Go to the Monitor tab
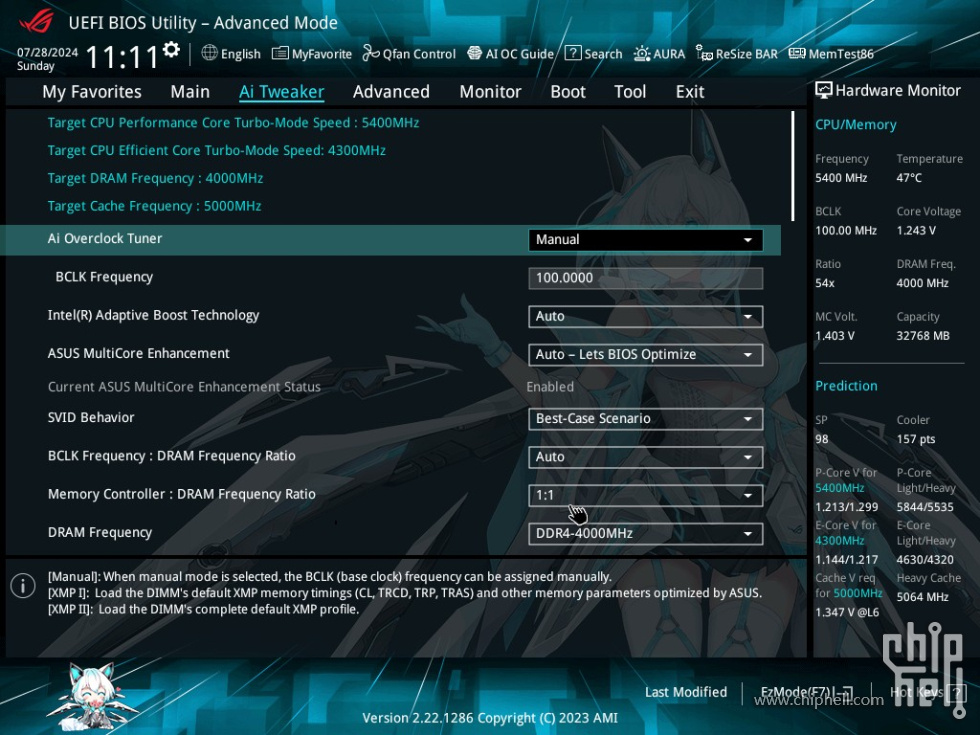 click(x=490, y=92)
